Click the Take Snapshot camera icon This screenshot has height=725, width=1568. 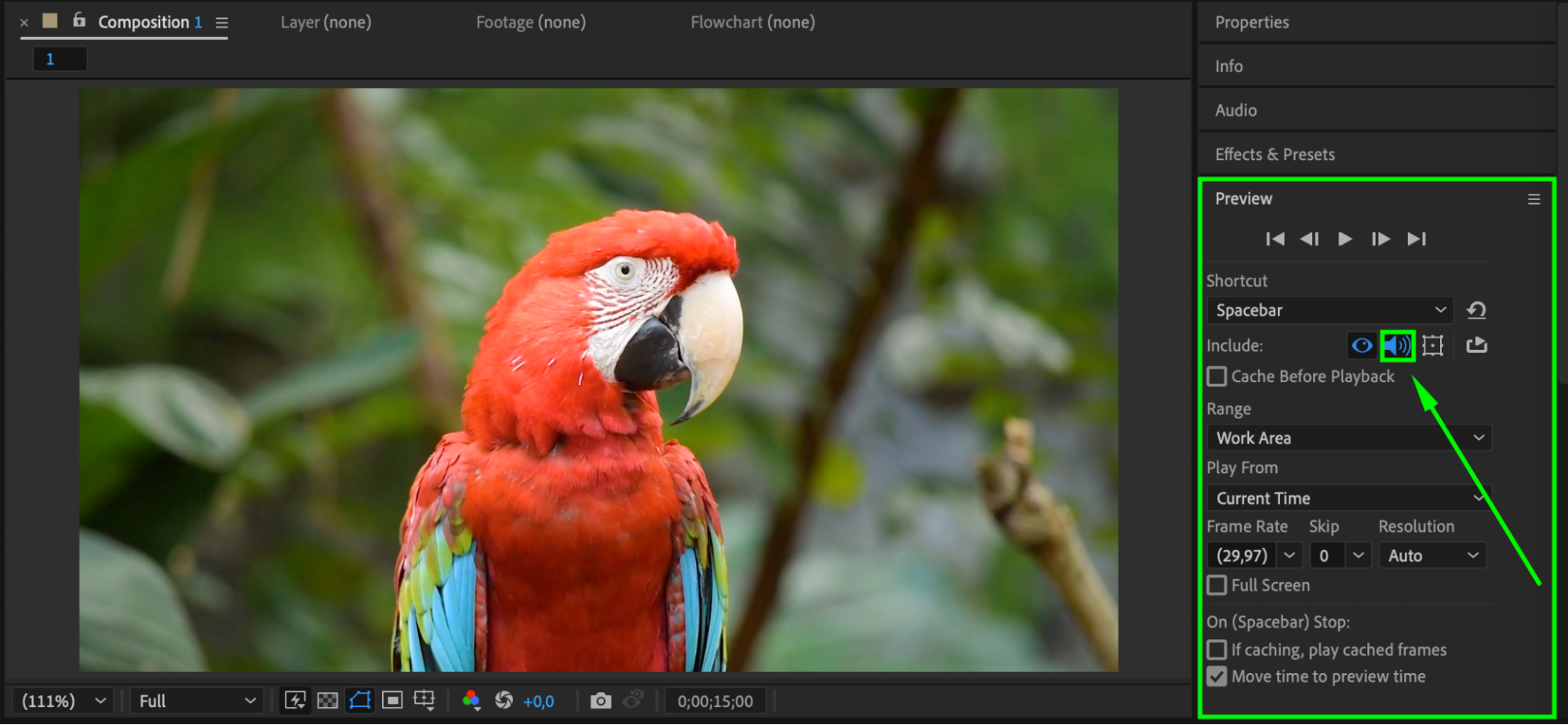tap(601, 701)
